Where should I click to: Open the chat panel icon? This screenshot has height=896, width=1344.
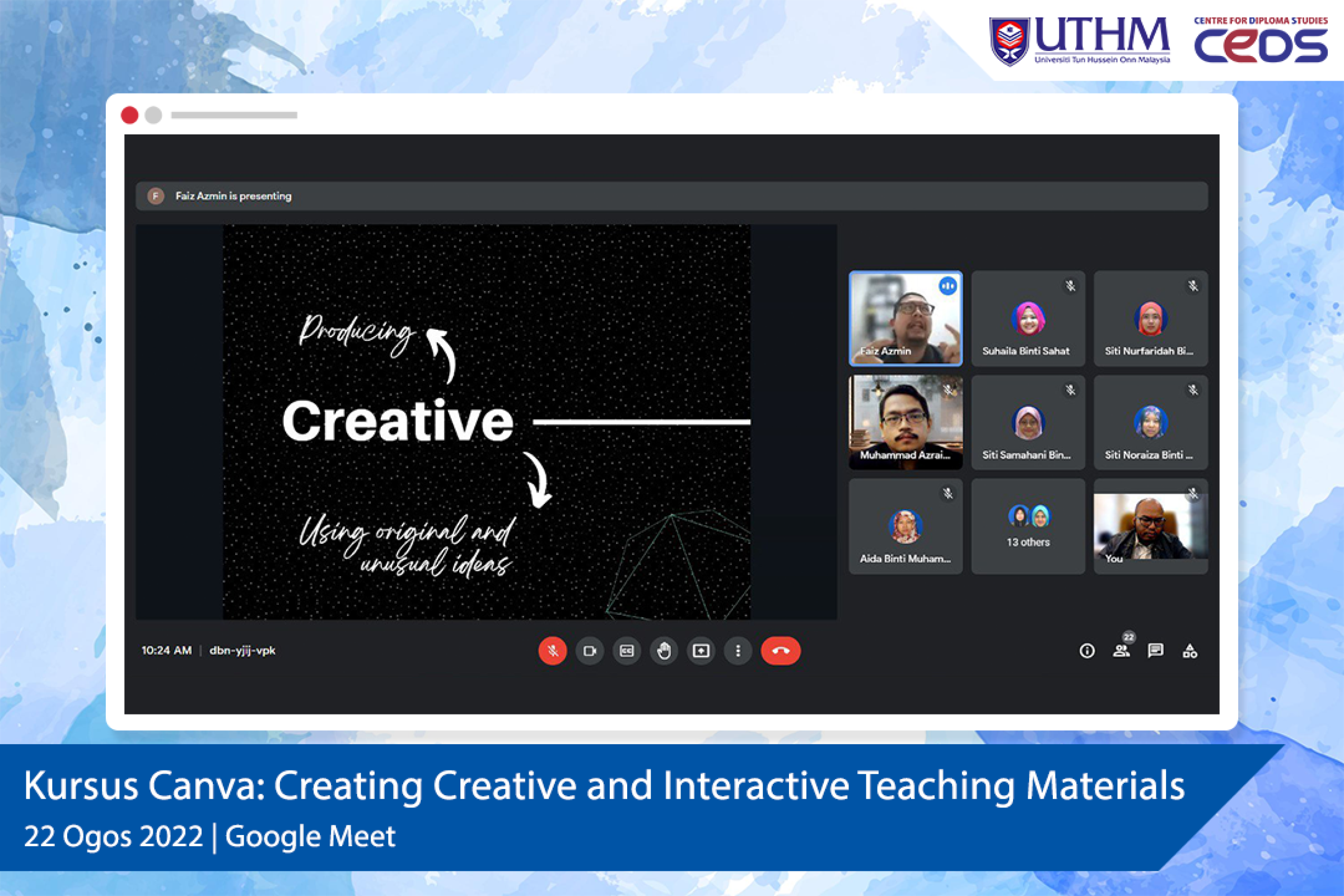click(1155, 650)
